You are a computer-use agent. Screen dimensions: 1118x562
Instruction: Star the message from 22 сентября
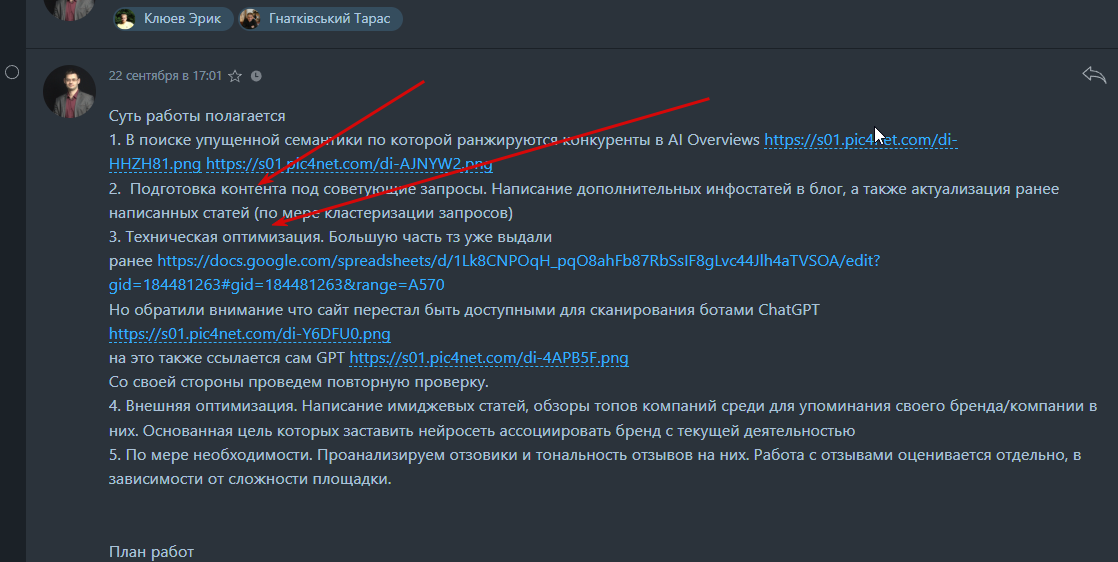click(x=235, y=76)
